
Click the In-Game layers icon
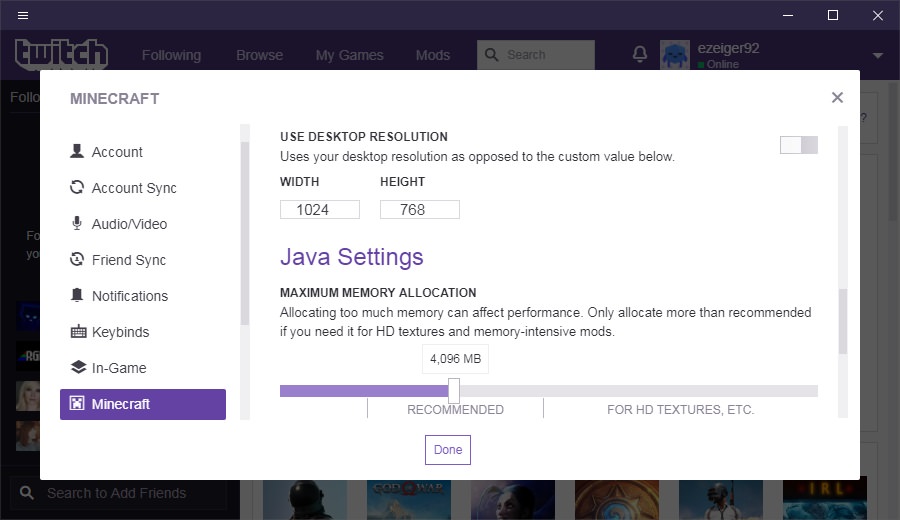point(78,367)
